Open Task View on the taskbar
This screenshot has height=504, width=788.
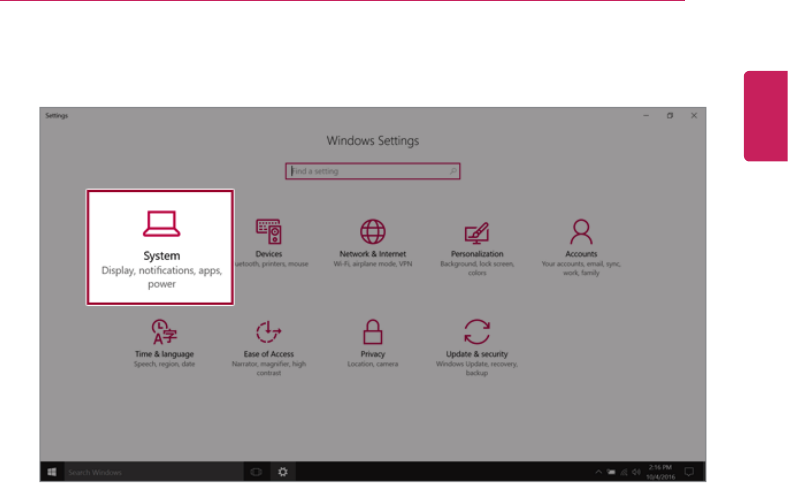256,472
